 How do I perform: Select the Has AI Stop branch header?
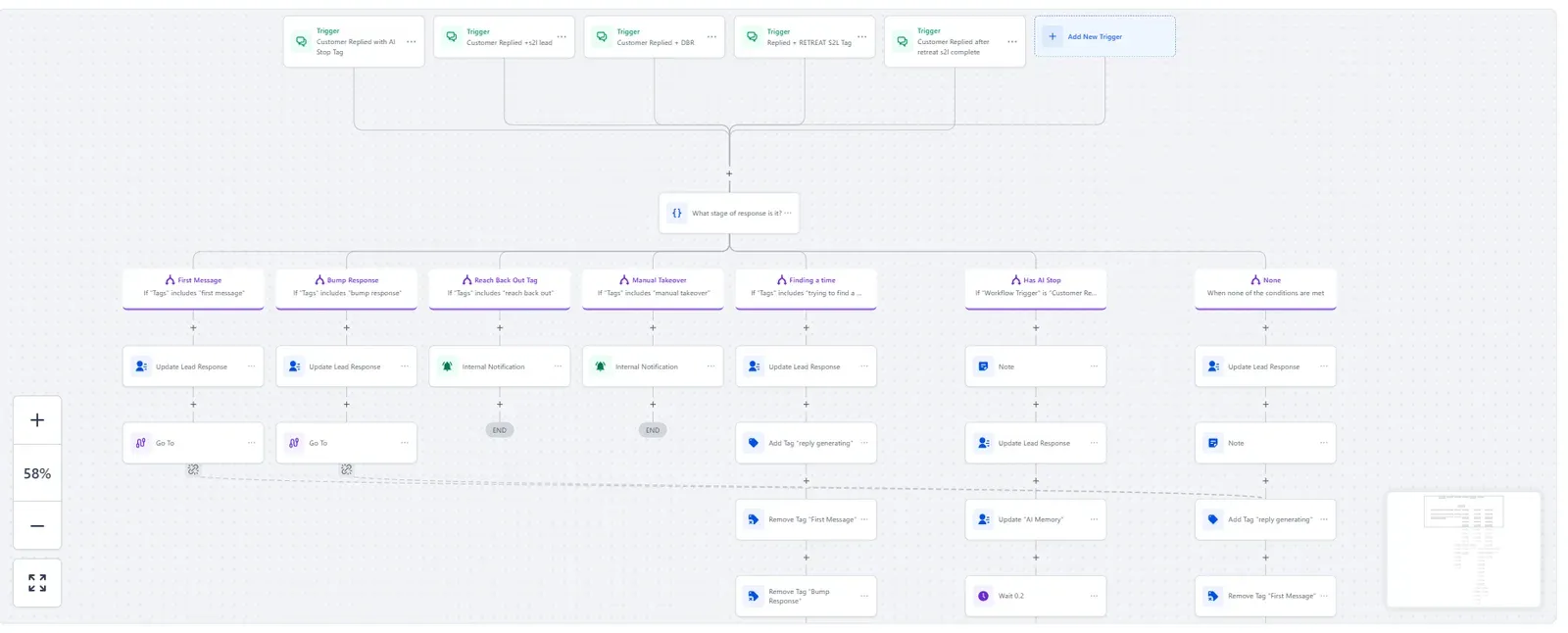[1036, 289]
